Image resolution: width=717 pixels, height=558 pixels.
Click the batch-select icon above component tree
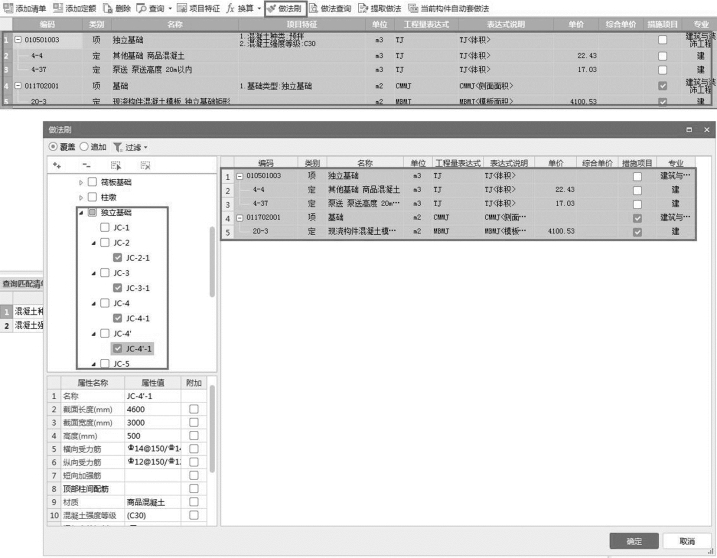click(x=116, y=165)
